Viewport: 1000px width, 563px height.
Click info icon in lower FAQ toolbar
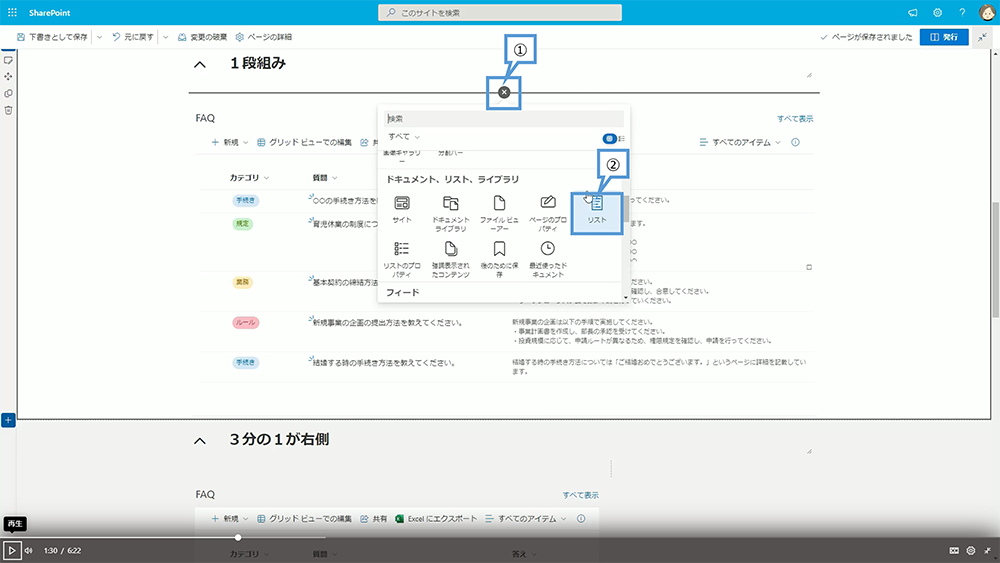click(581, 519)
